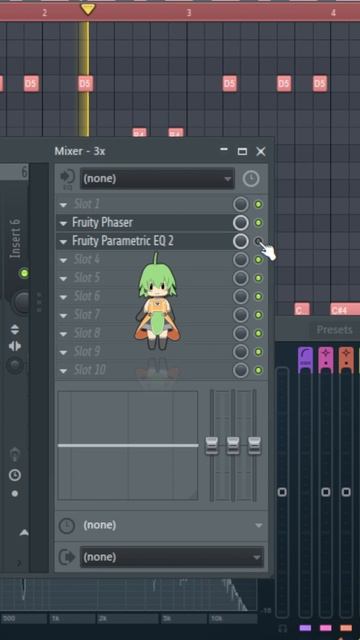The image size is (360, 640).
Task: Click the clock icon beside the input selector
Action: click(251, 179)
